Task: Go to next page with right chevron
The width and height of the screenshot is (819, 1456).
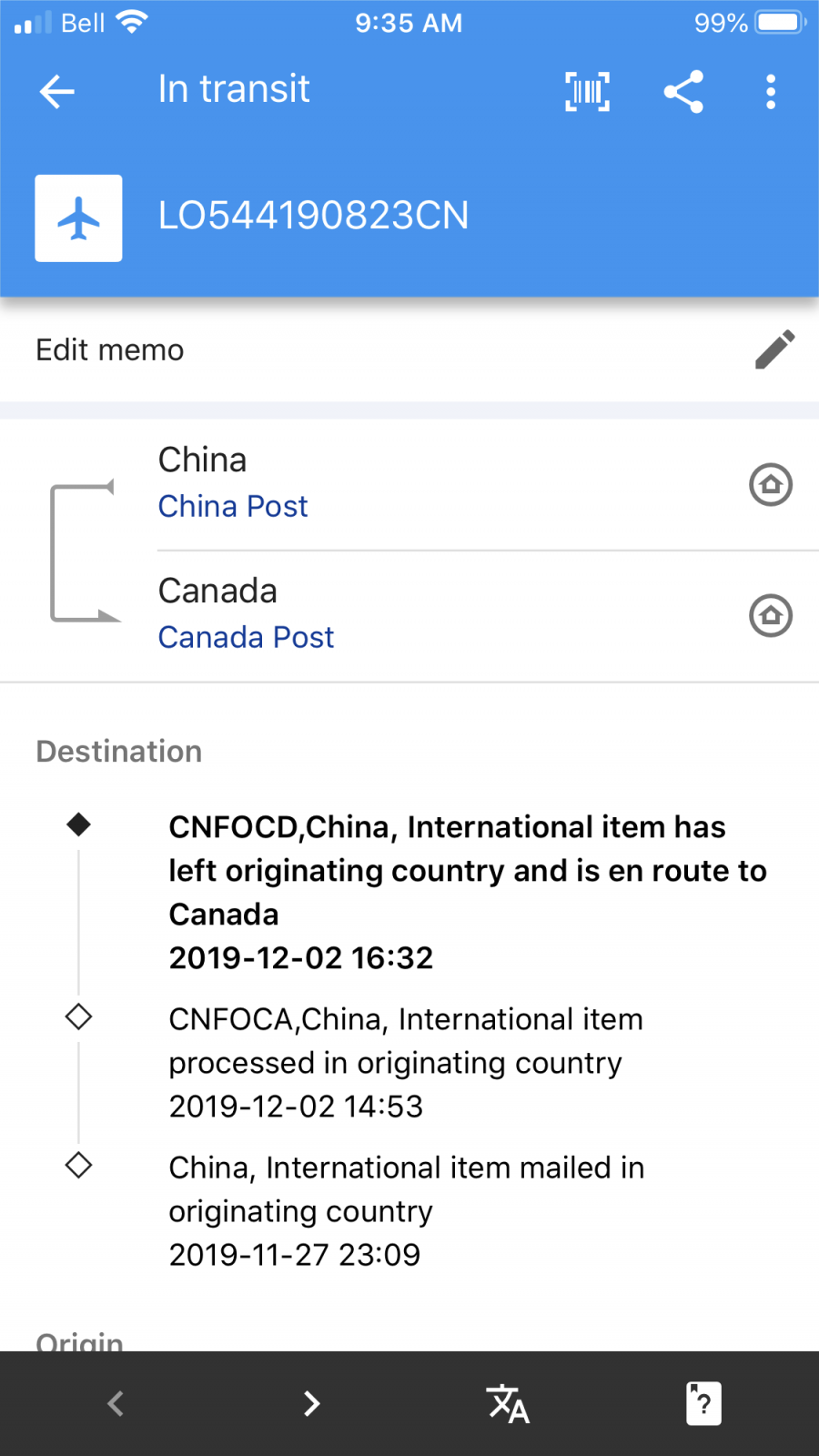Action: (311, 1403)
